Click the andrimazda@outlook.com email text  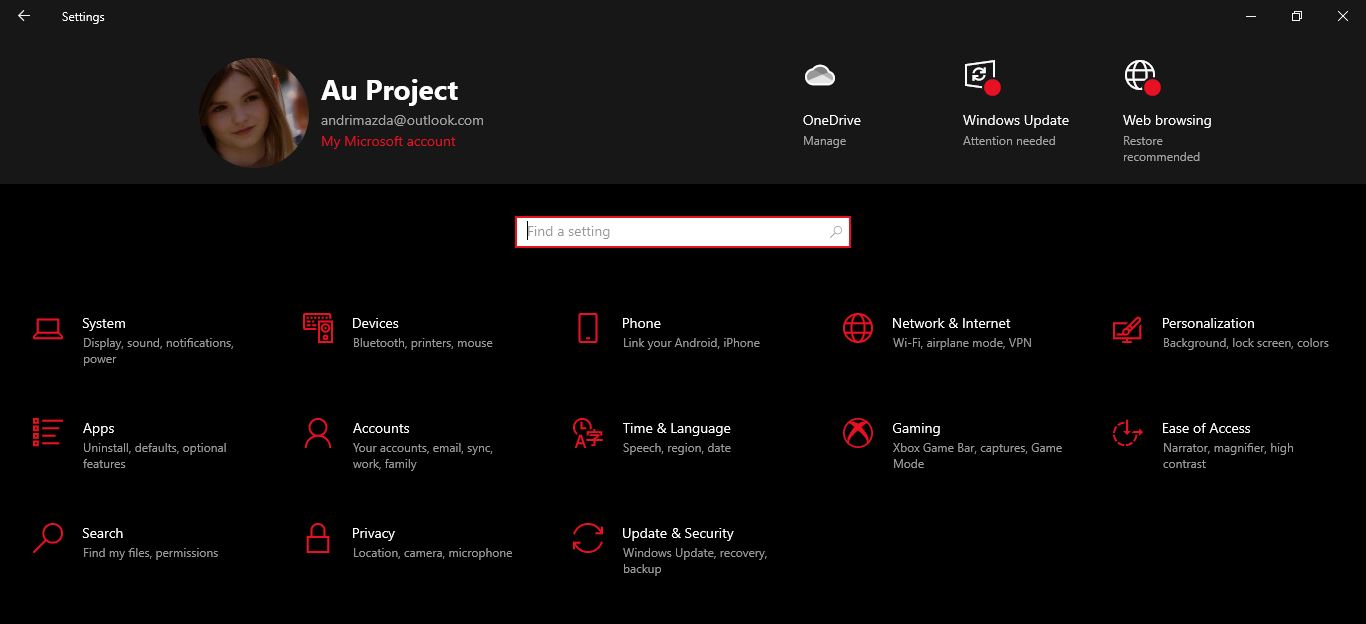coord(402,120)
